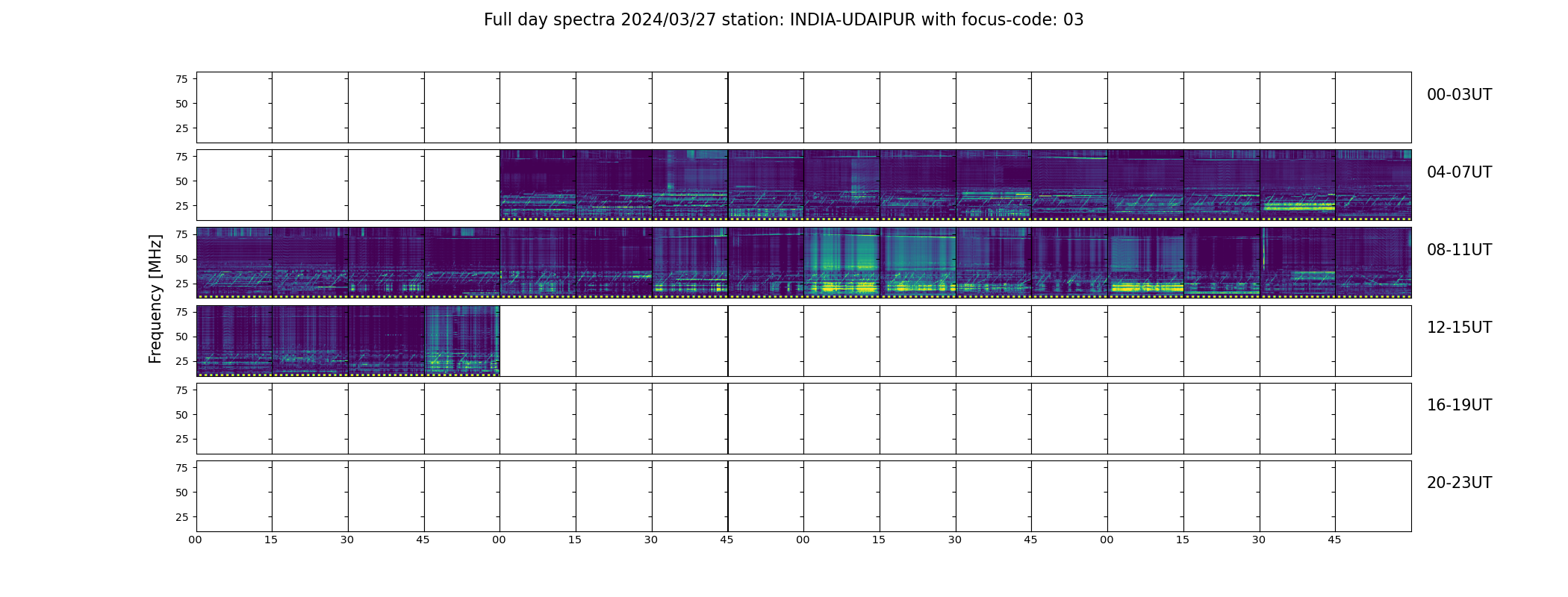Open the 08:30–08:45 spectrum panel in the 08-11UT row

[x=386, y=263]
